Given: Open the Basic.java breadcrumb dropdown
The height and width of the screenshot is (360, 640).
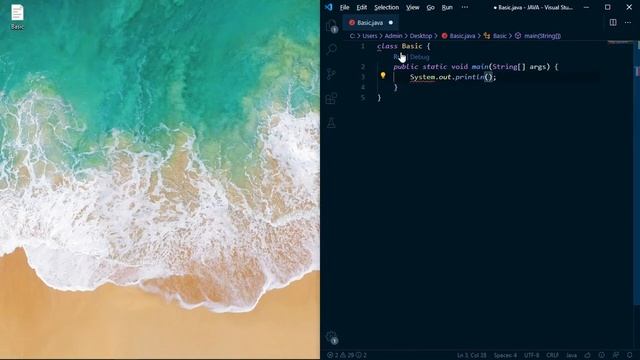Looking at the screenshot, I should coord(458,36).
